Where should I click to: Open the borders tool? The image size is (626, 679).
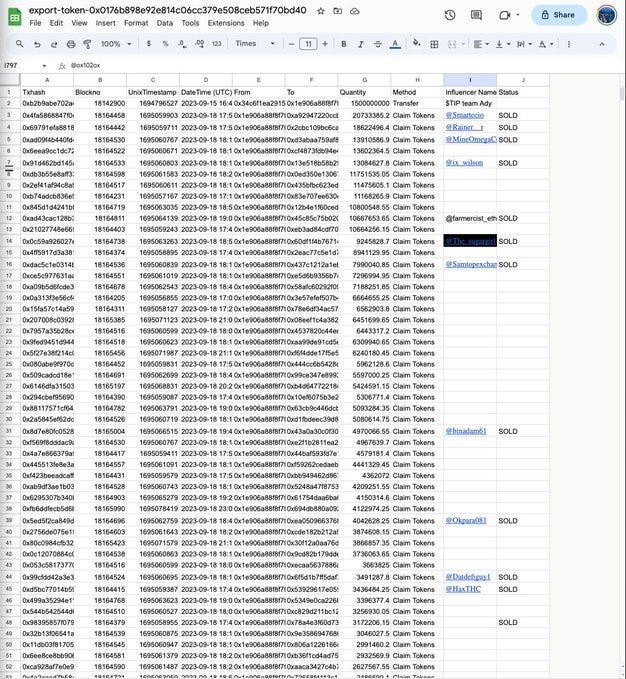434,44
